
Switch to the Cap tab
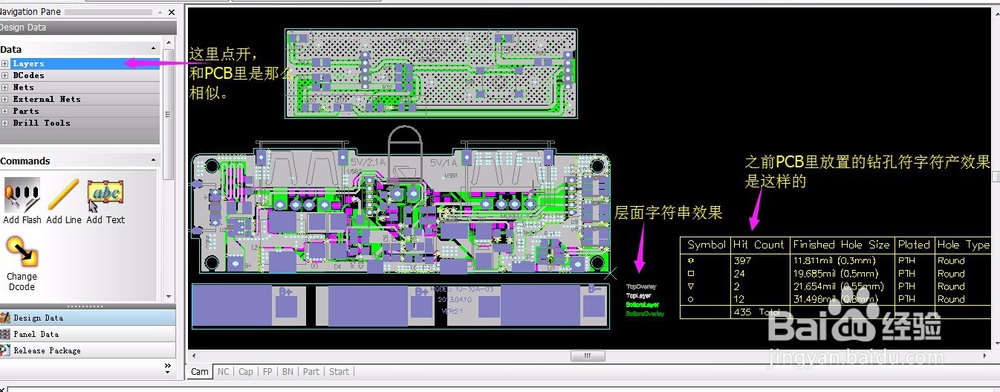[x=246, y=371]
